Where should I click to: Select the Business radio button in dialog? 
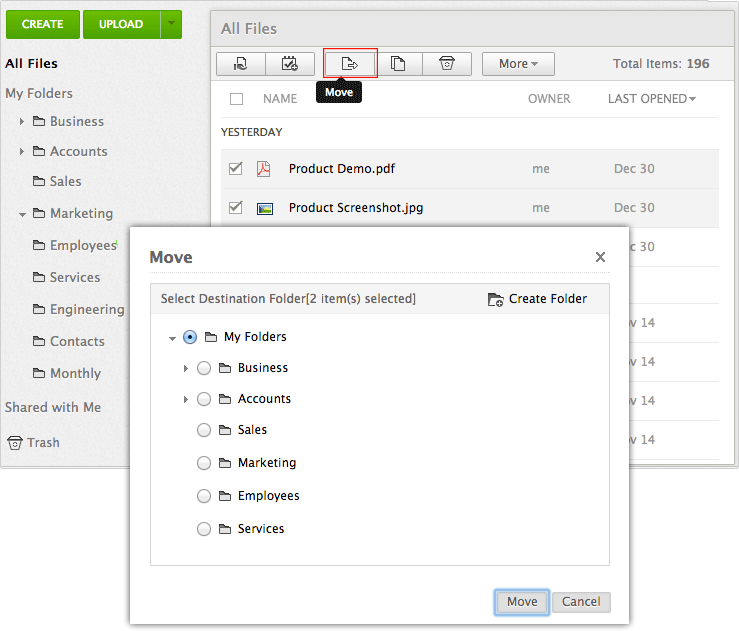click(204, 368)
